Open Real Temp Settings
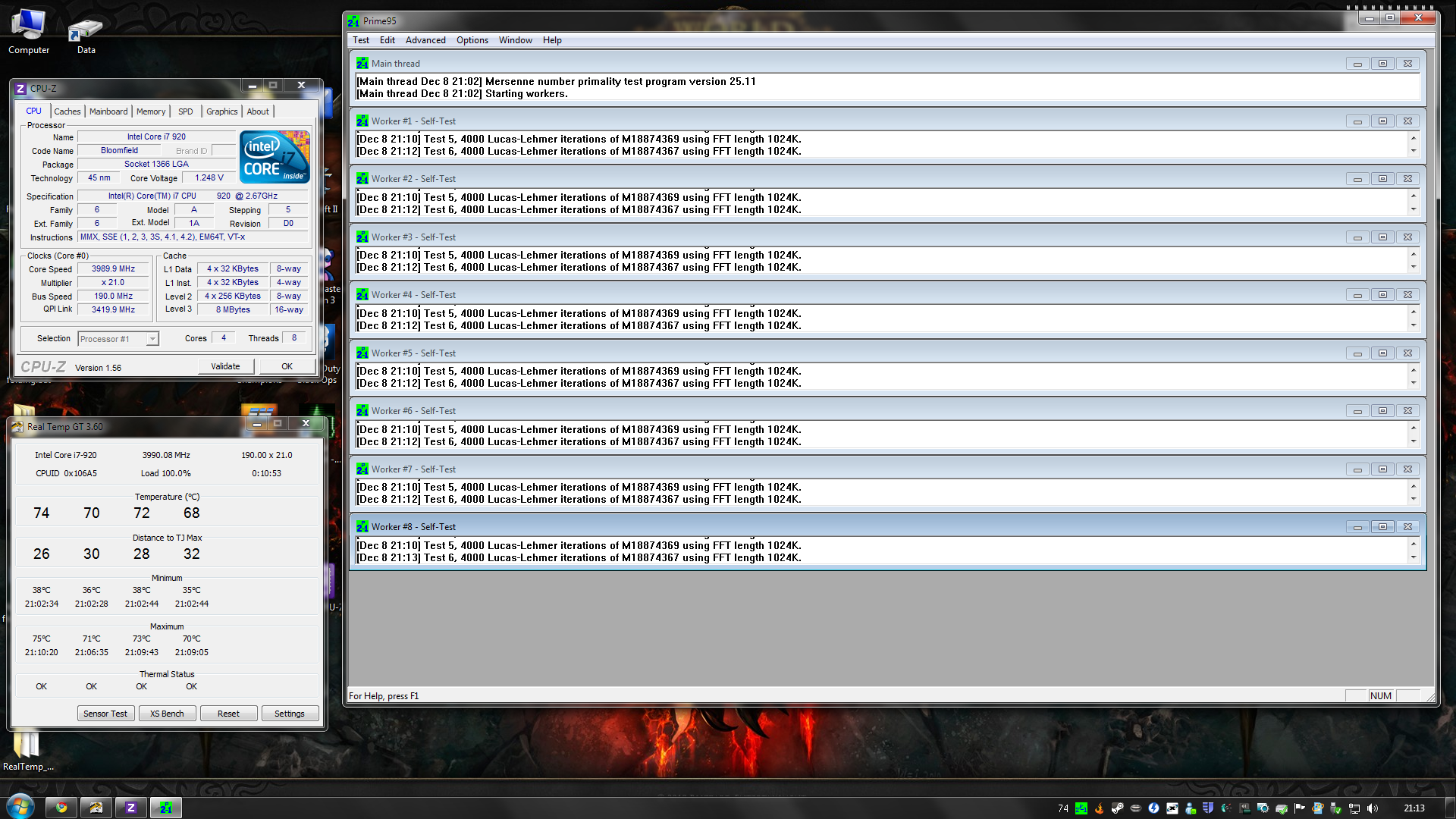This screenshot has width=1456, height=819. coord(290,714)
